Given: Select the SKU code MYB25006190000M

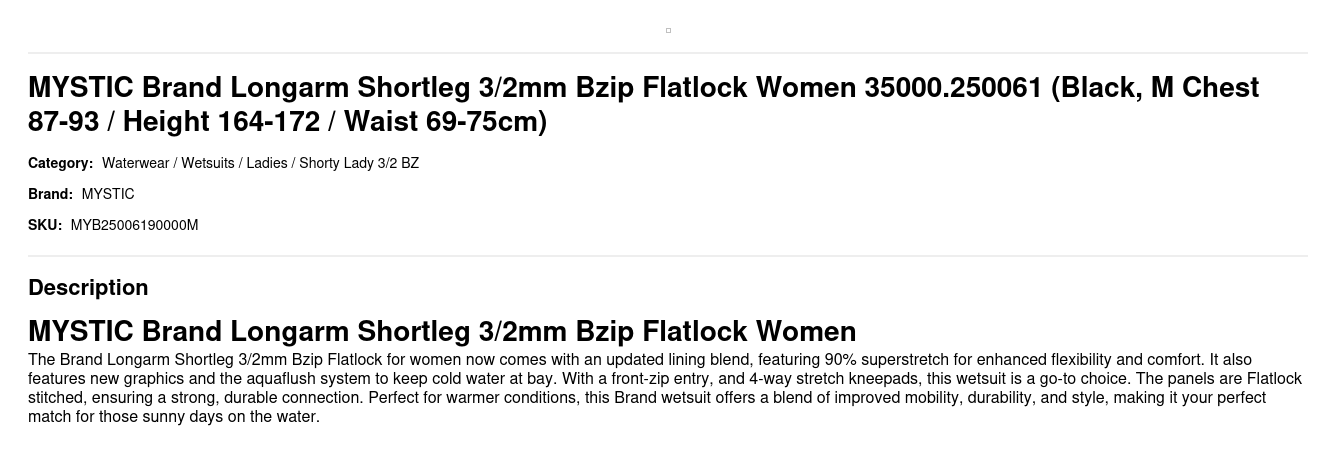Looking at the screenshot, I should 134,225.
